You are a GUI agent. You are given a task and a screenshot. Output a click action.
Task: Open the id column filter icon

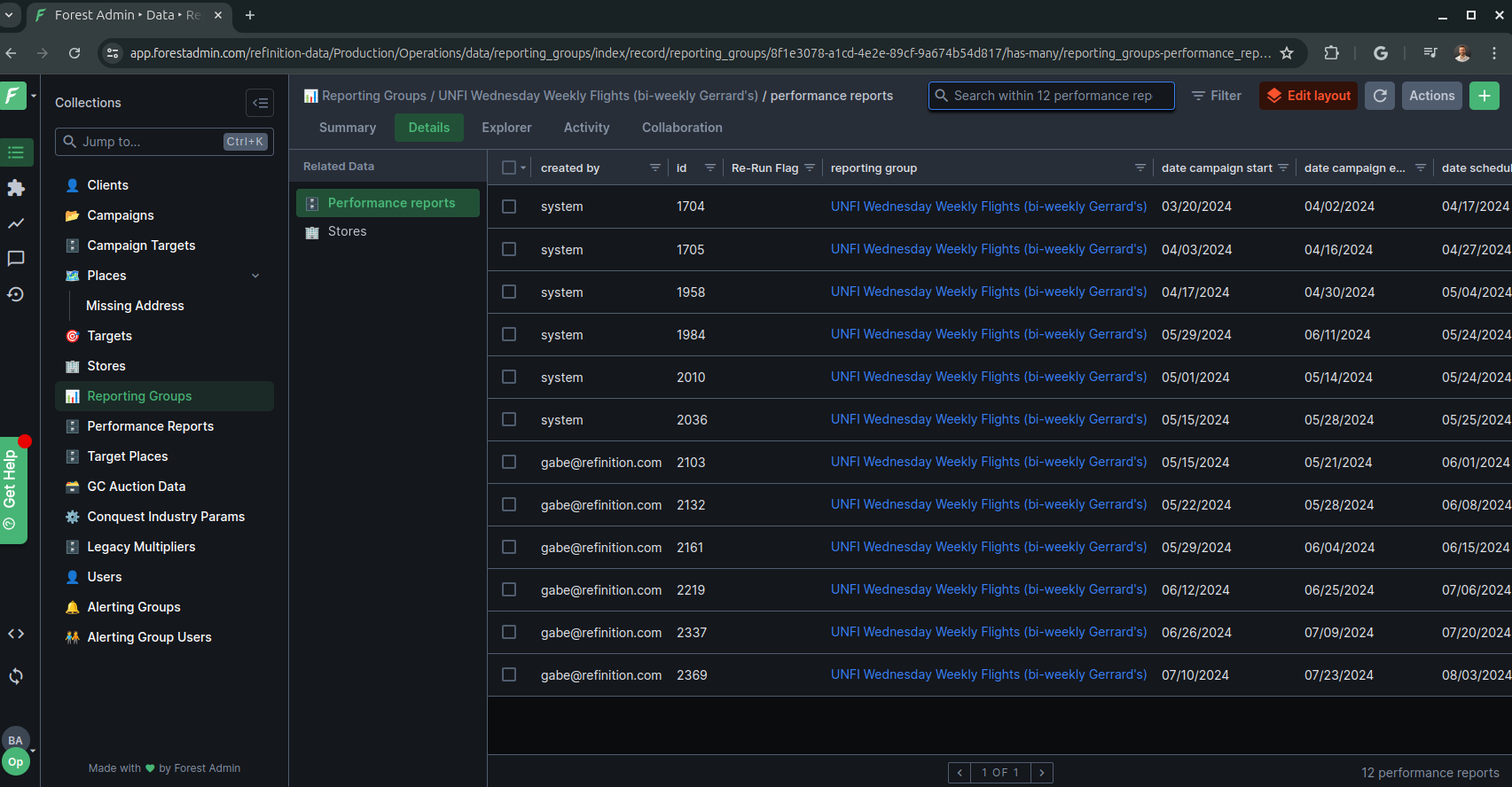(x=710, y=168)
